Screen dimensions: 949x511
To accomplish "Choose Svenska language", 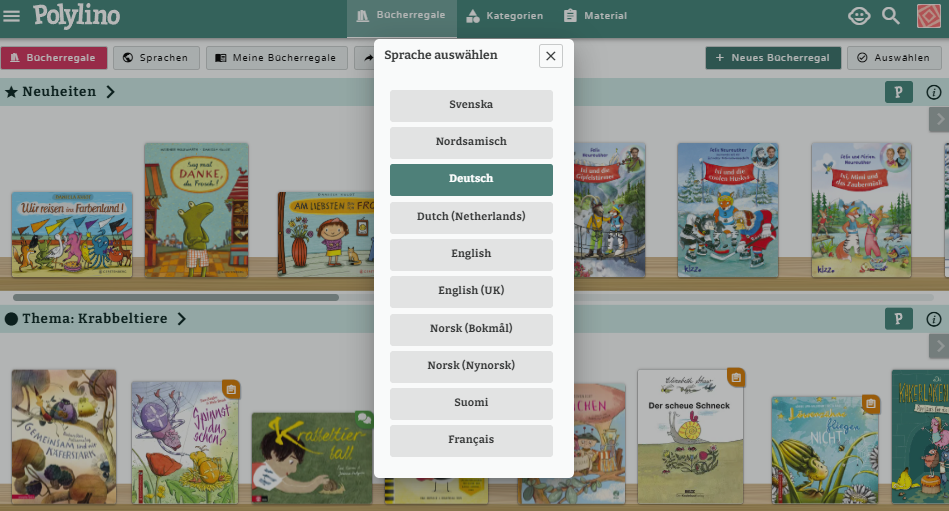I will pos(471,105).
